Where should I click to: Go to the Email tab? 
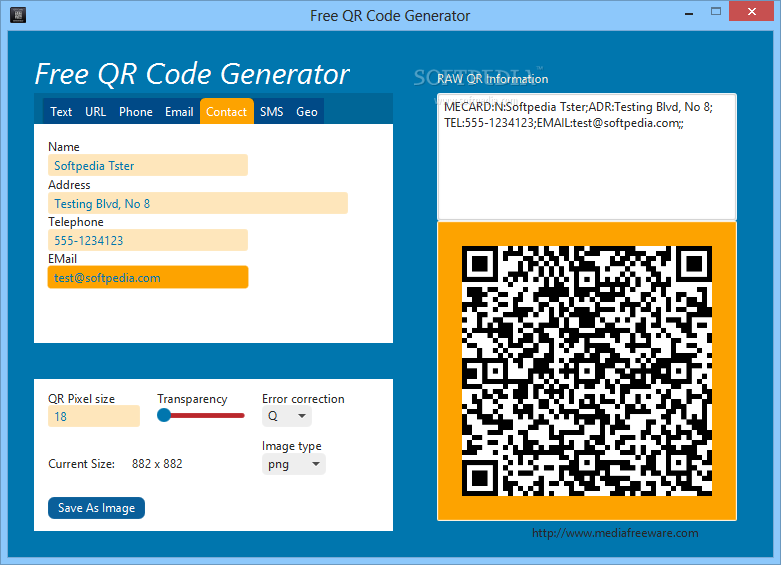179,112
